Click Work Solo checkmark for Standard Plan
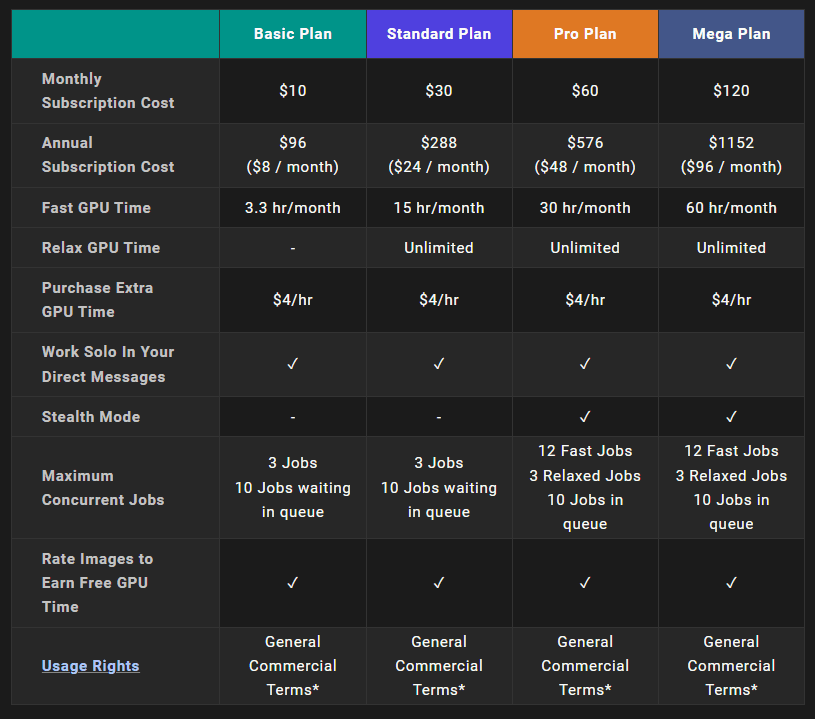Image resolution: width=815 pixels, height=719 pixels. click(439, 364)
